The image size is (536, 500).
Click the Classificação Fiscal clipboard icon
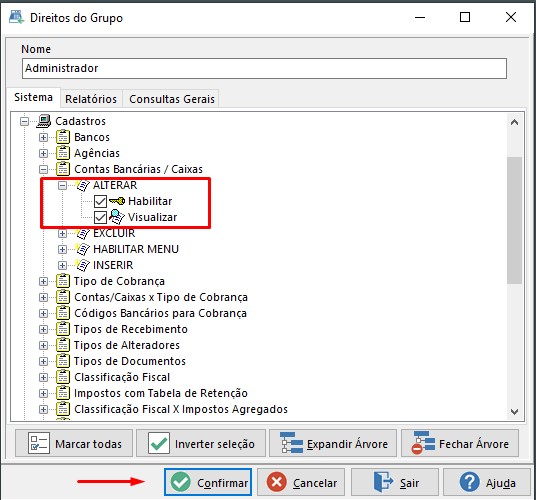(x=63, y=377)
